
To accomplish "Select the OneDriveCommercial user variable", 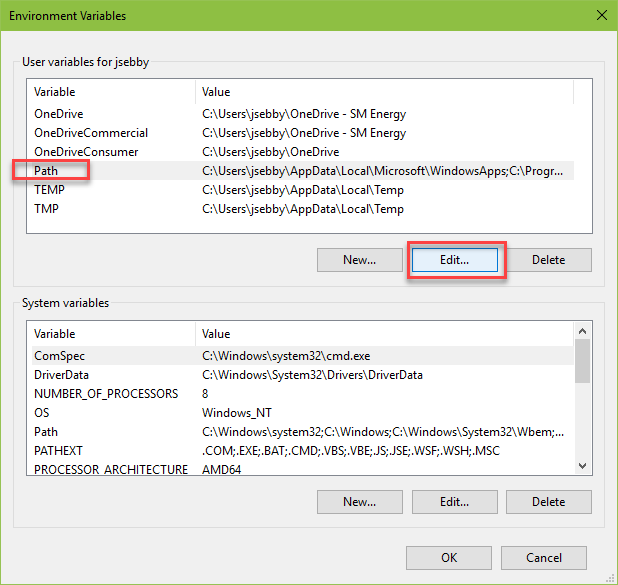I will pyautogui.click(x=303, y=133).
